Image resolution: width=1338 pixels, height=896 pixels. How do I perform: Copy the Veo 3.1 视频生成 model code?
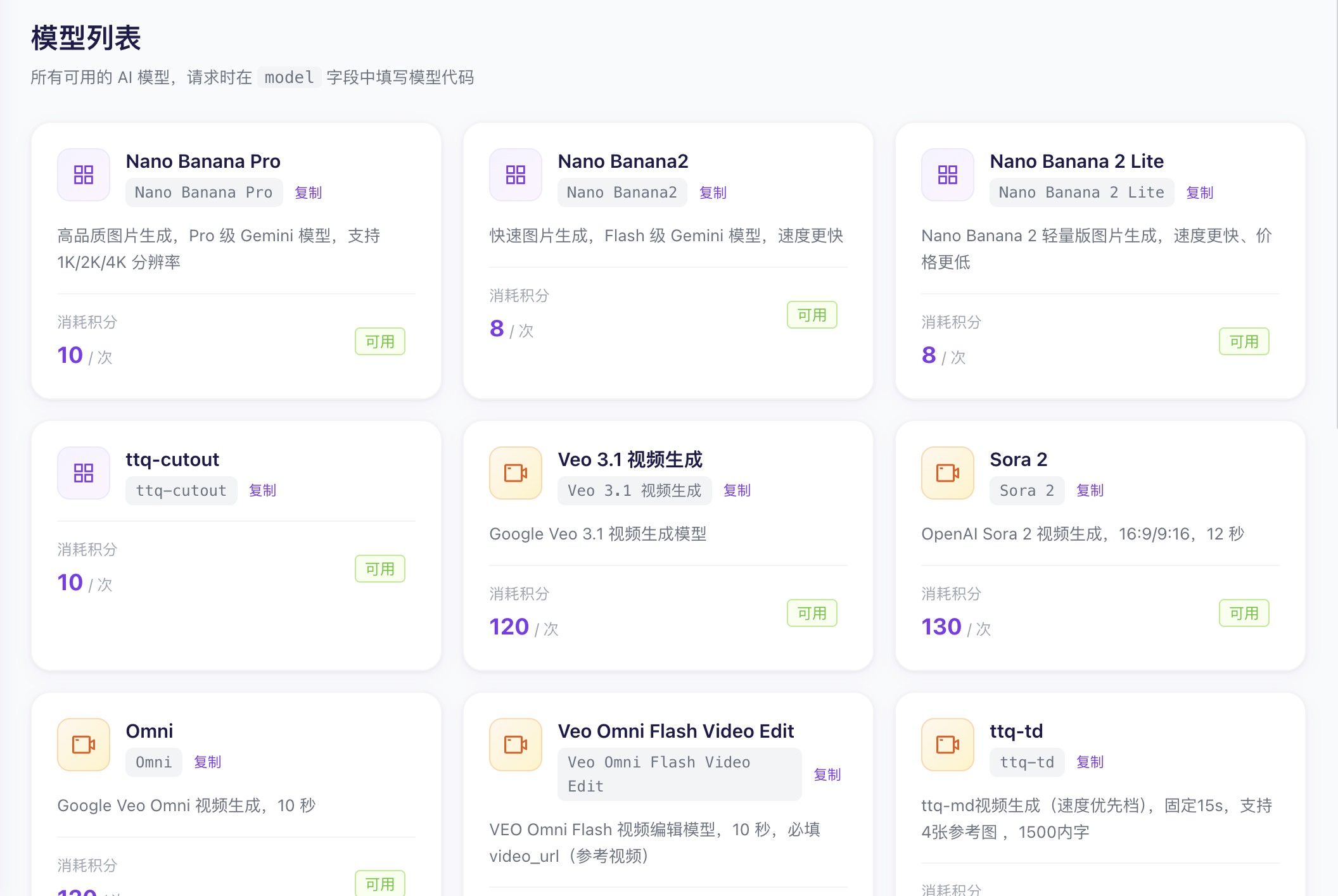coord(737,490)
